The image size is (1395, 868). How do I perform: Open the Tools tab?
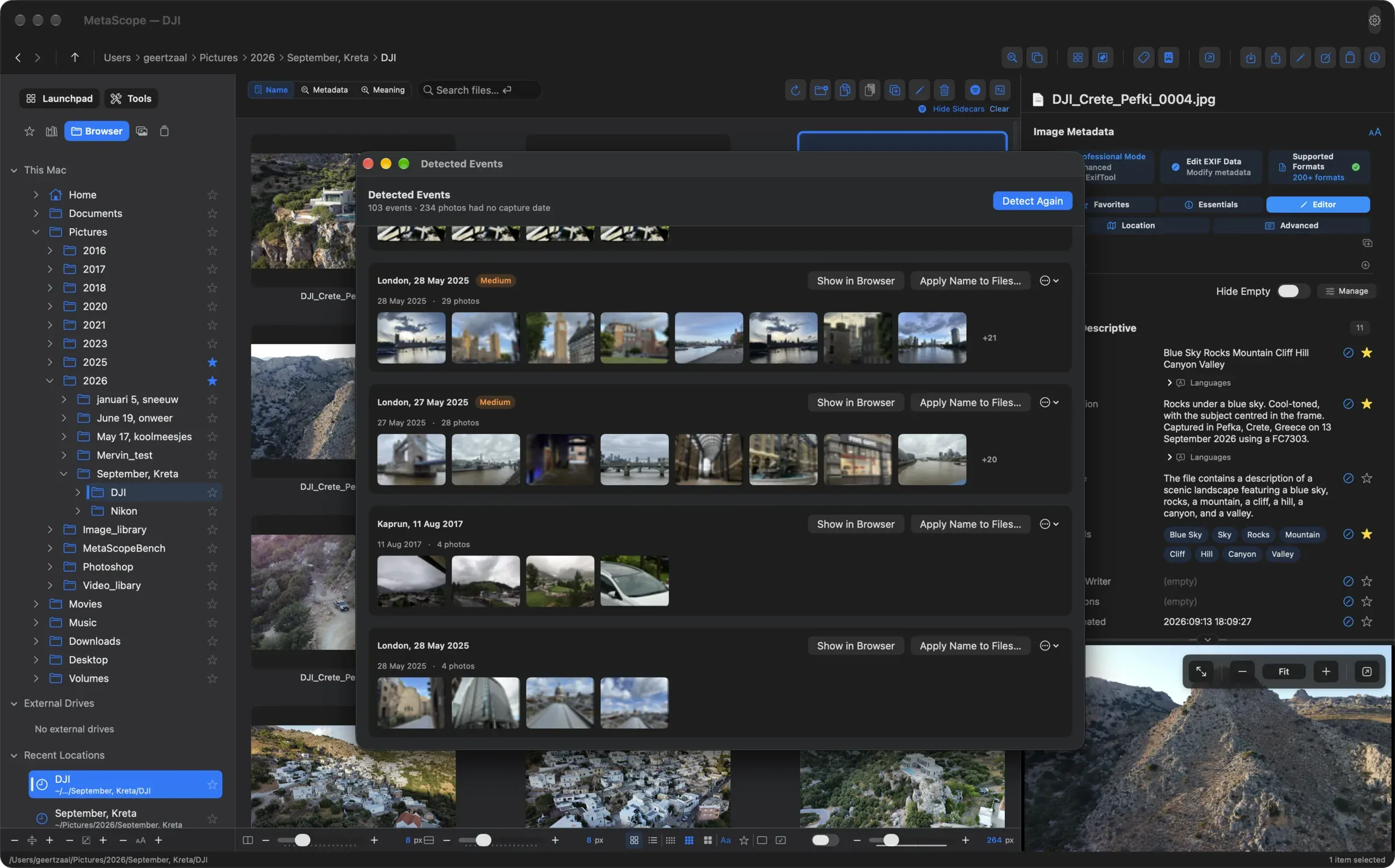point(131,99)
